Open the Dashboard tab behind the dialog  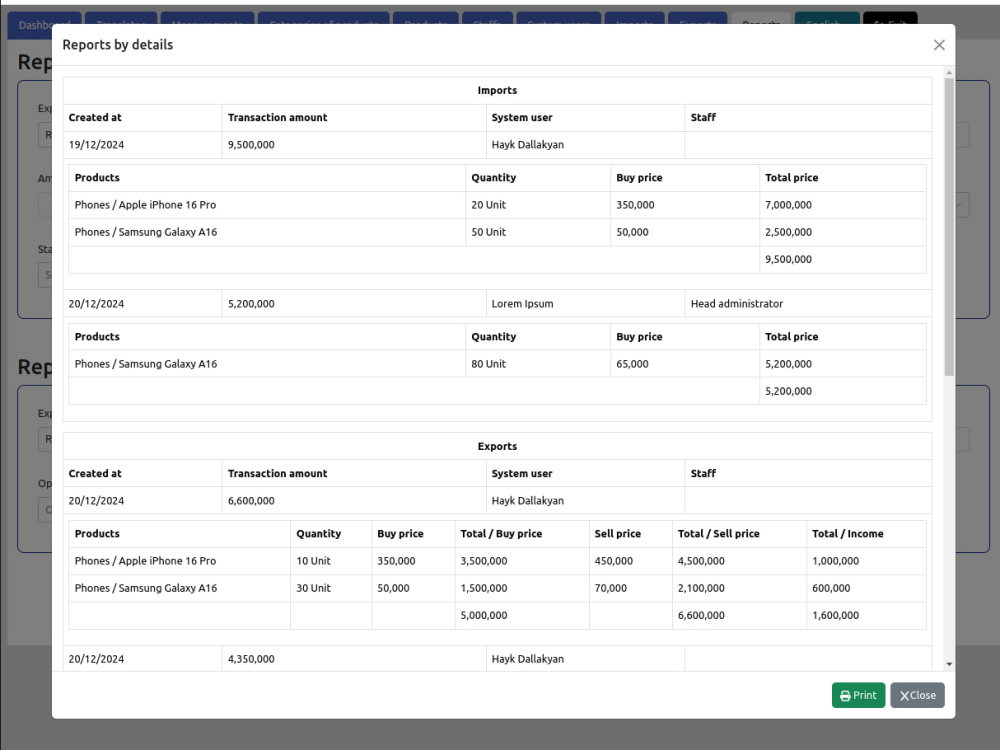[x=44, y=25]
